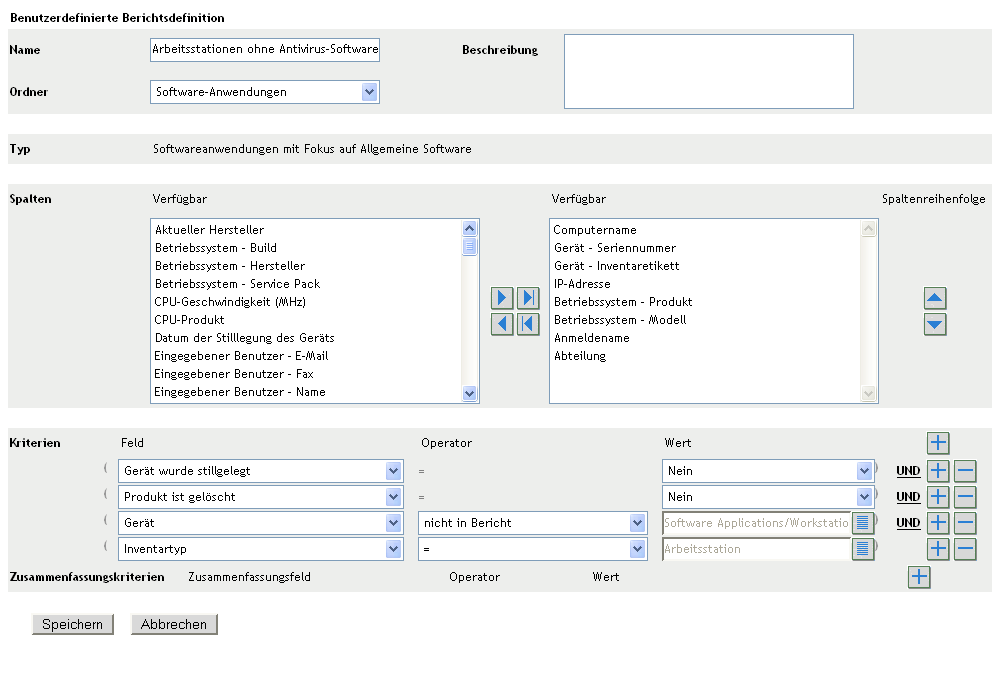Viewport: 998px width, 697px height.
Task: Open the 'Gerät wurde stillgelegt' field dropdown
Action: pos(392,471)
